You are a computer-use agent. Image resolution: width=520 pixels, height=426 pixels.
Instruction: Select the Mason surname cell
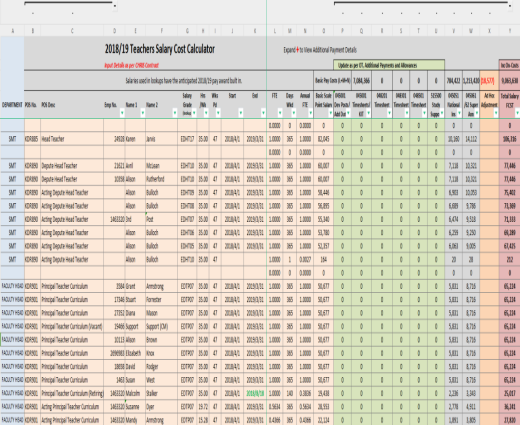pos(162,313)
